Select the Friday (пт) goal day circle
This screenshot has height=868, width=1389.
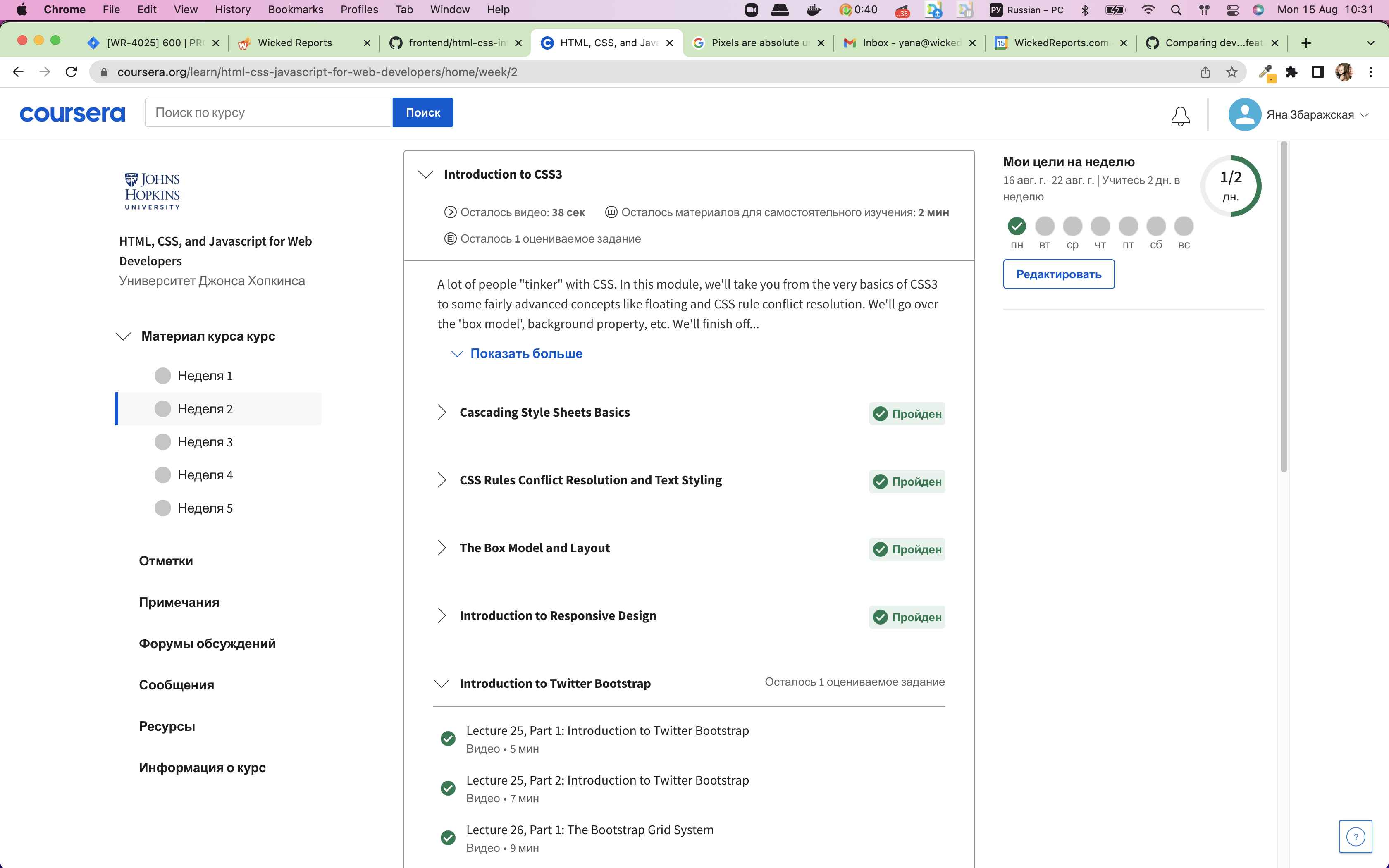pos(1128,226)
